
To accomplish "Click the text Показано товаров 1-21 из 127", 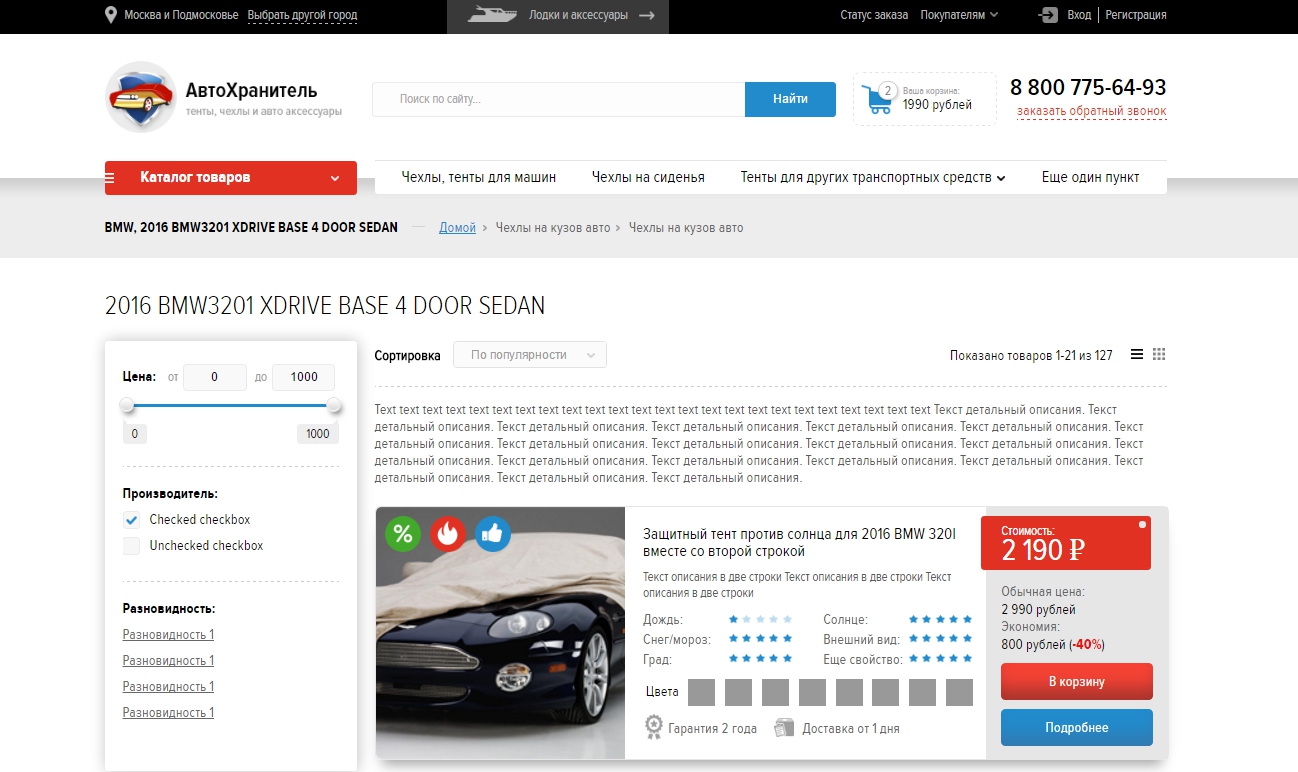I will [x=1031, y=355].
